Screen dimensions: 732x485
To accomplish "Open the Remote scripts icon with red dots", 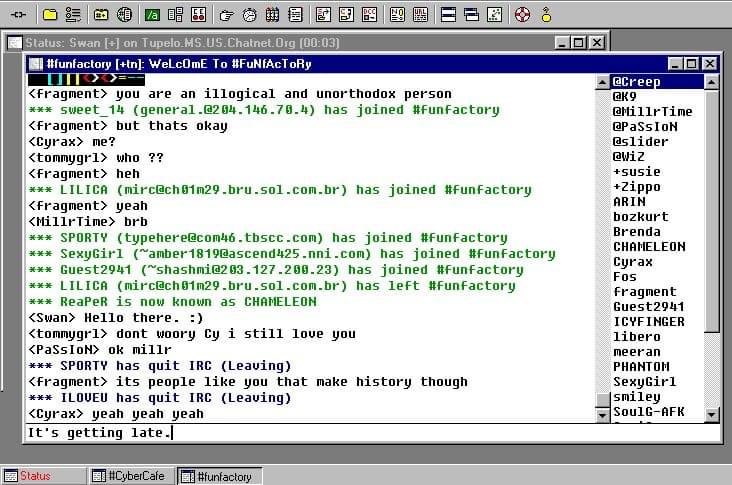I will 198,15.
